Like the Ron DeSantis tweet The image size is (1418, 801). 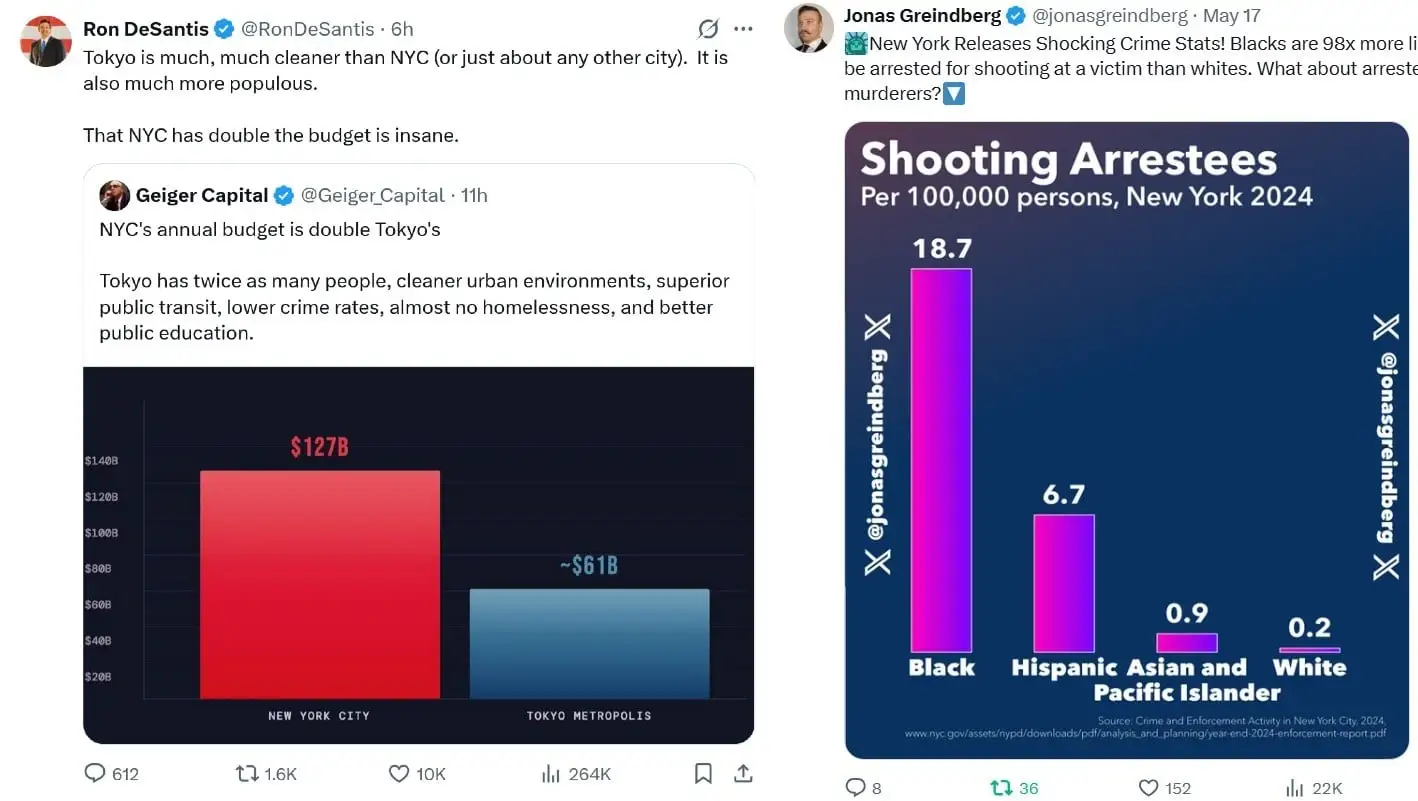click(399, 773)
